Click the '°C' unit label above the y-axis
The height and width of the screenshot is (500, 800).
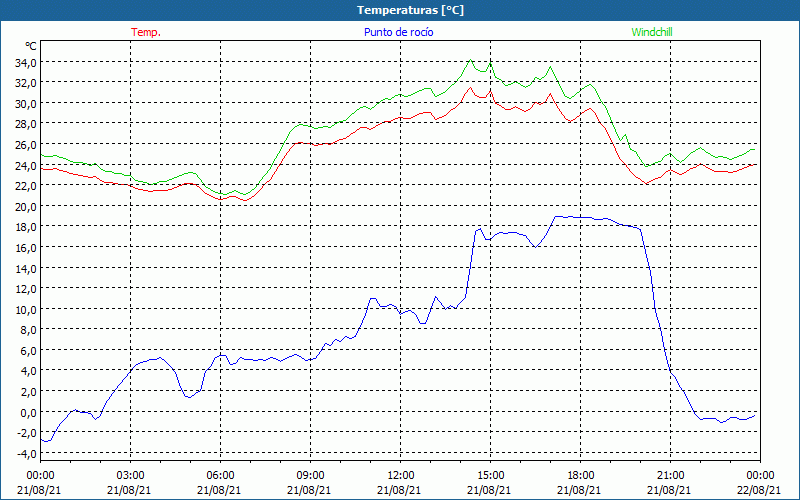(31, 46)
